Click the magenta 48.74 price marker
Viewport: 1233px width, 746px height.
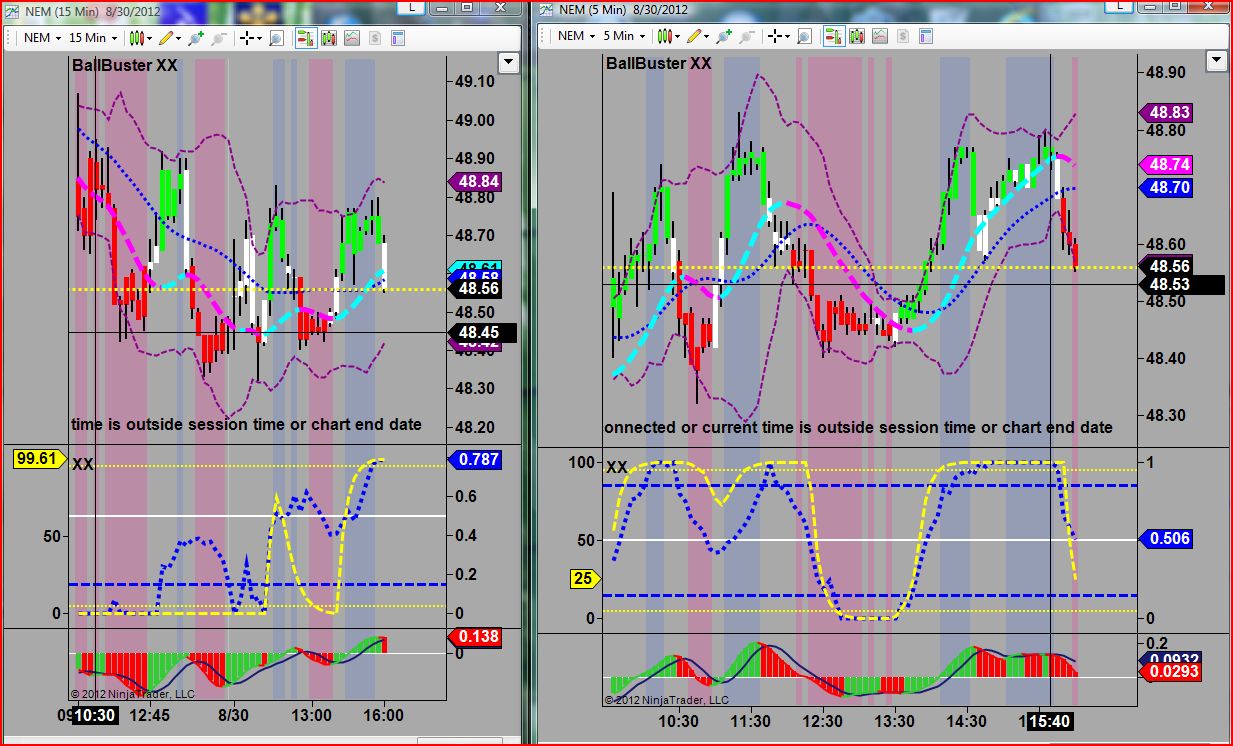coord(1166,165)
